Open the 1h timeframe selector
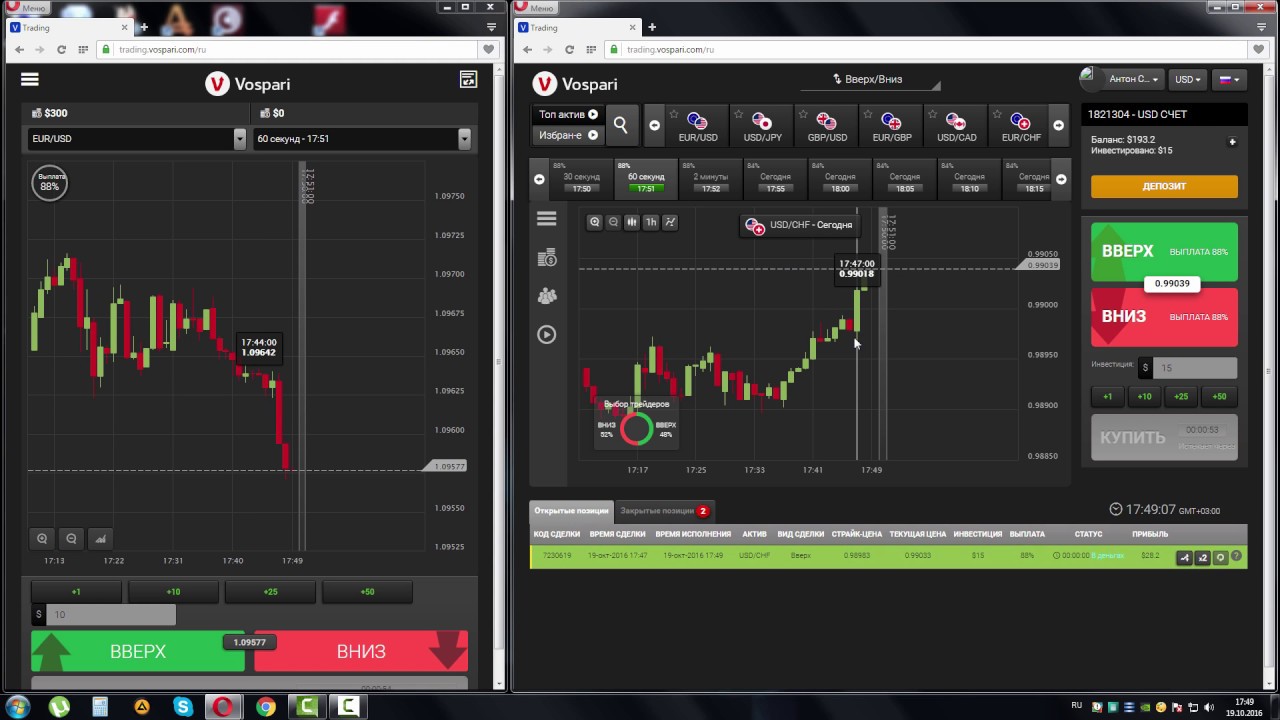The width and height of the screenshot is (1280, 720). click(651, 222)
